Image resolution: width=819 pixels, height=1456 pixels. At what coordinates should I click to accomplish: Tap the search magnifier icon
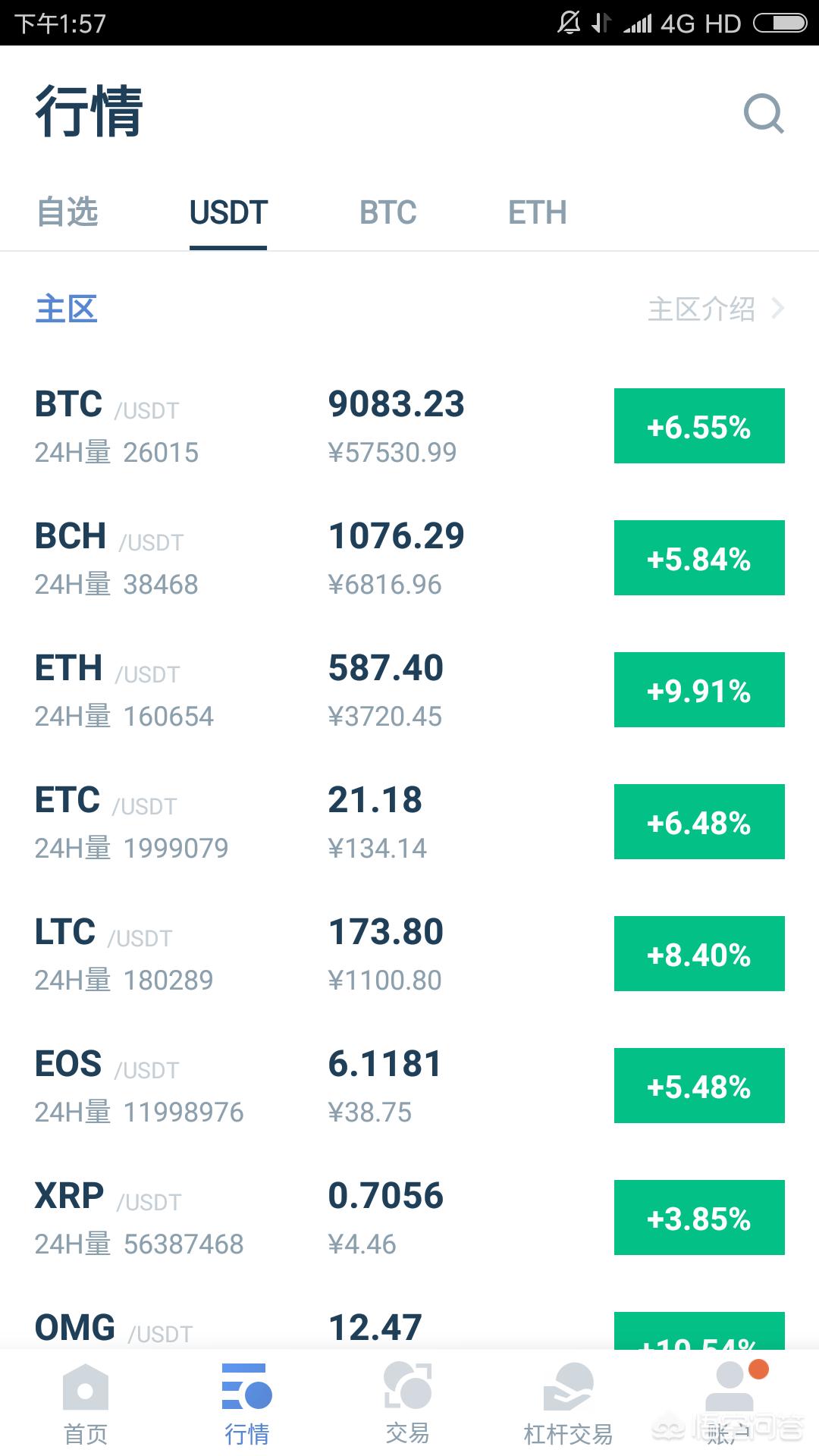coord(763,114)
